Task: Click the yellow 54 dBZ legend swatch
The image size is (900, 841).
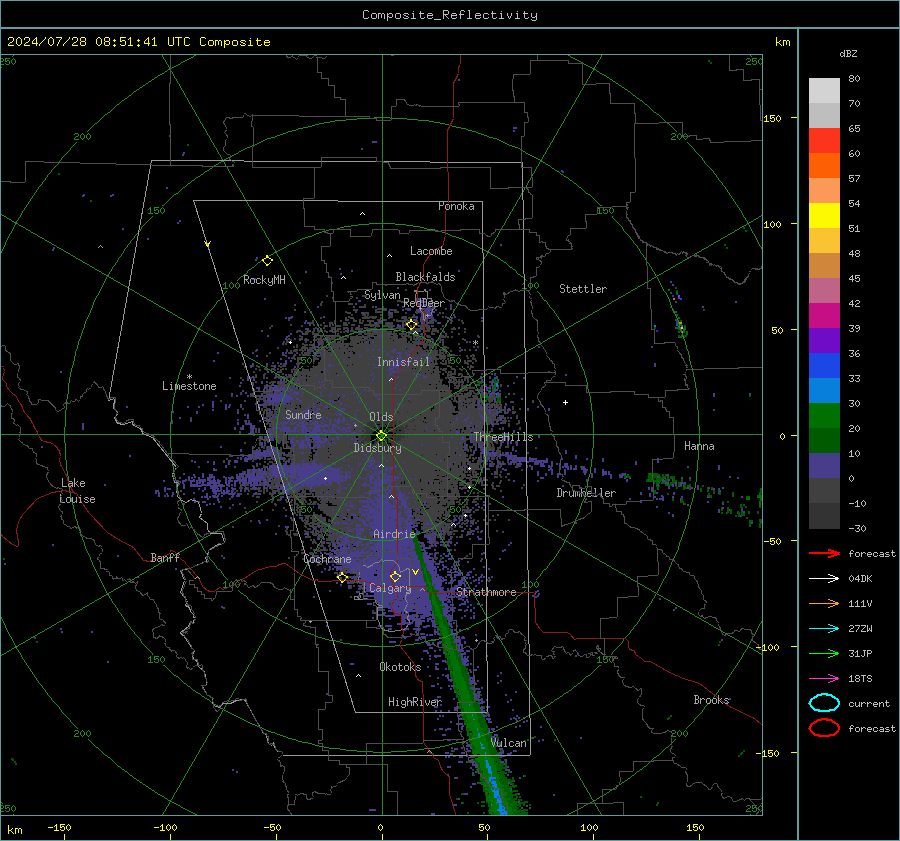Action: [824, 215]
